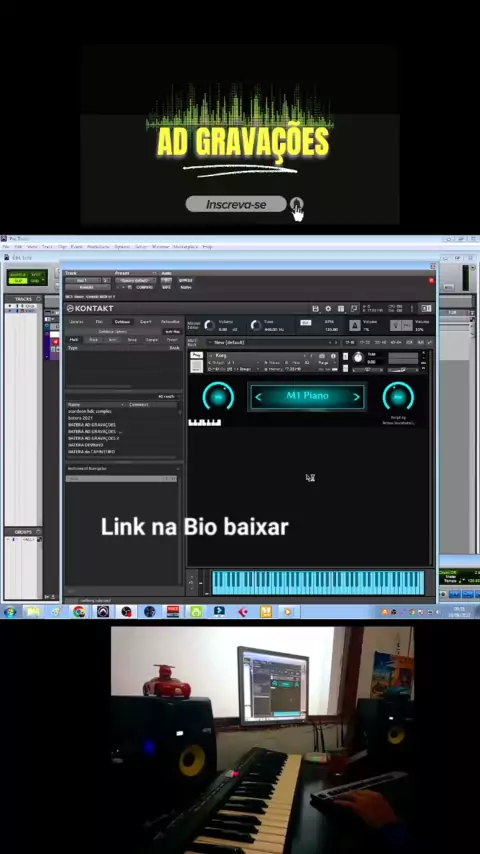Switch to the Libraries browser tab
This screenshot has height=854, width=480.
[x=76, y=322]
